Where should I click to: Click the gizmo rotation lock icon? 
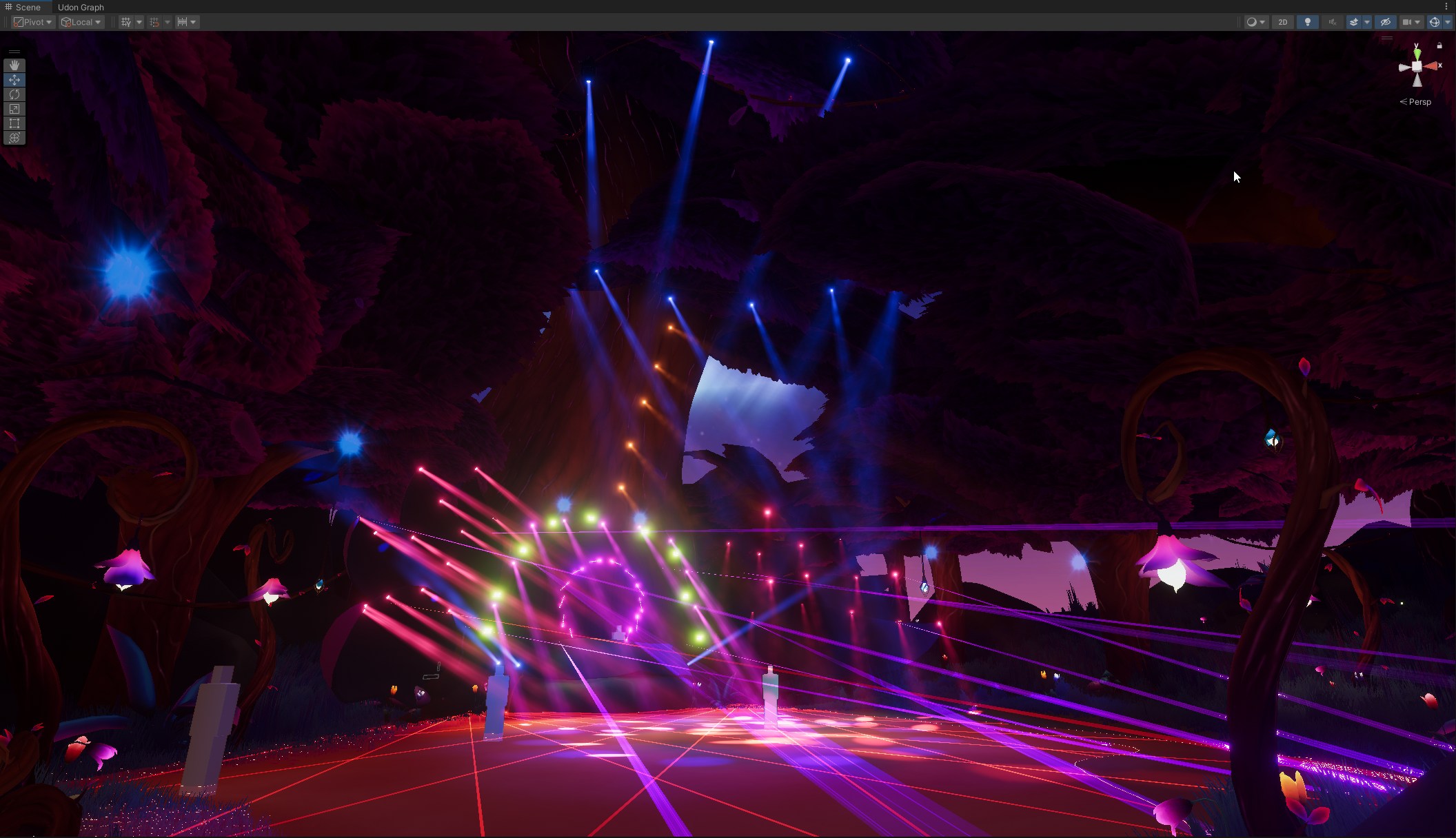point(1439,45)
